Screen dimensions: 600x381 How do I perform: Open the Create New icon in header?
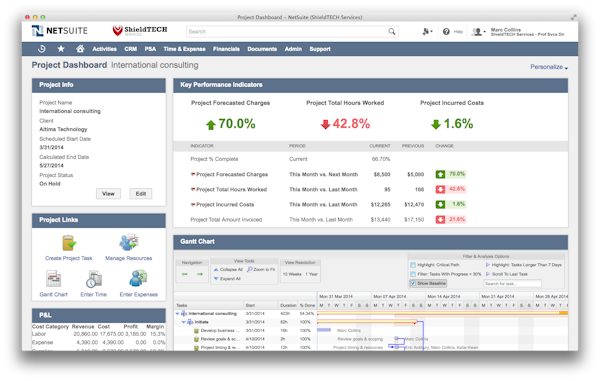[x=427, y=32]
